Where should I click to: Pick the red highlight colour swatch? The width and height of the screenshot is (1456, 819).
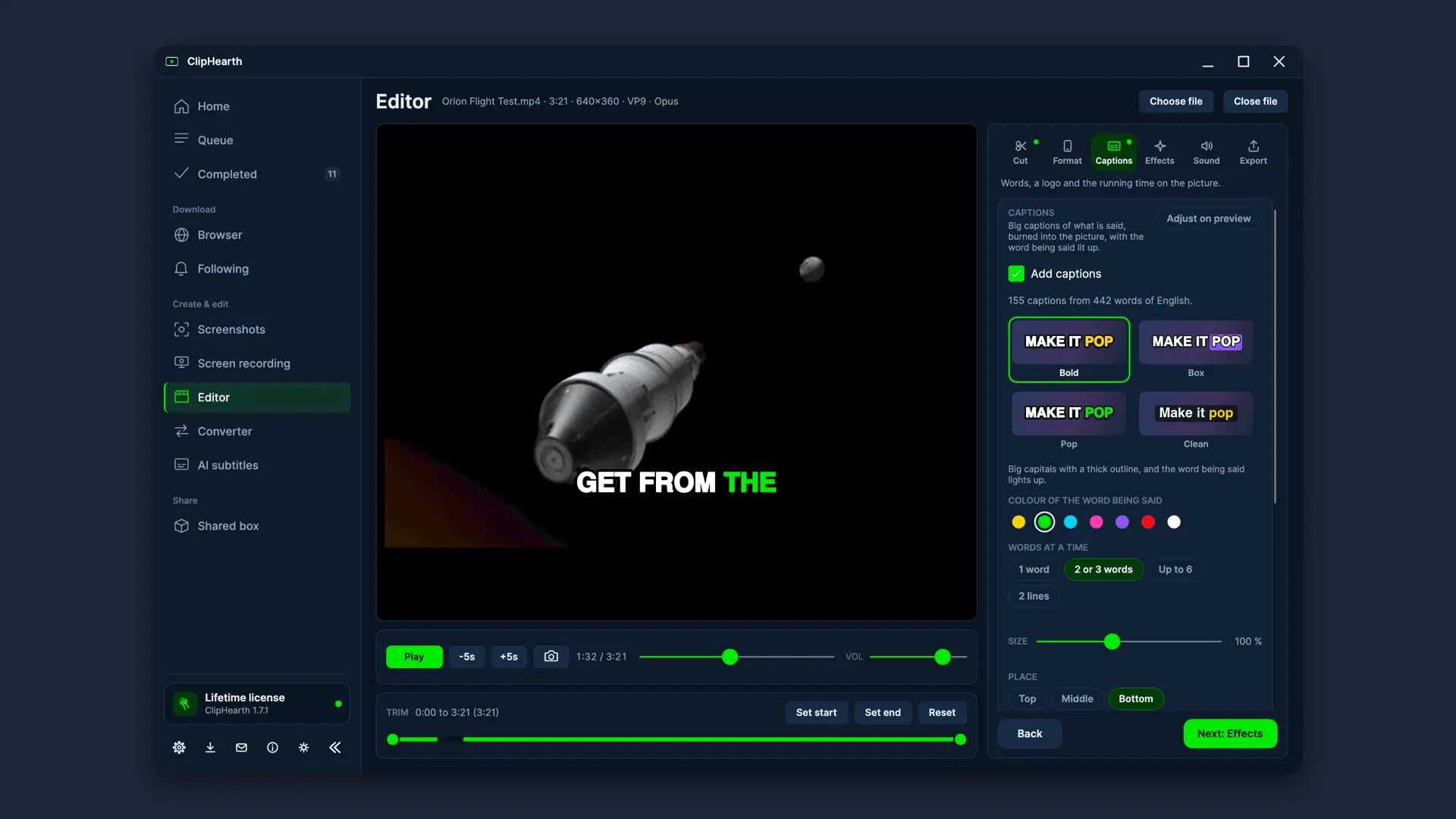pos(1148,522)
